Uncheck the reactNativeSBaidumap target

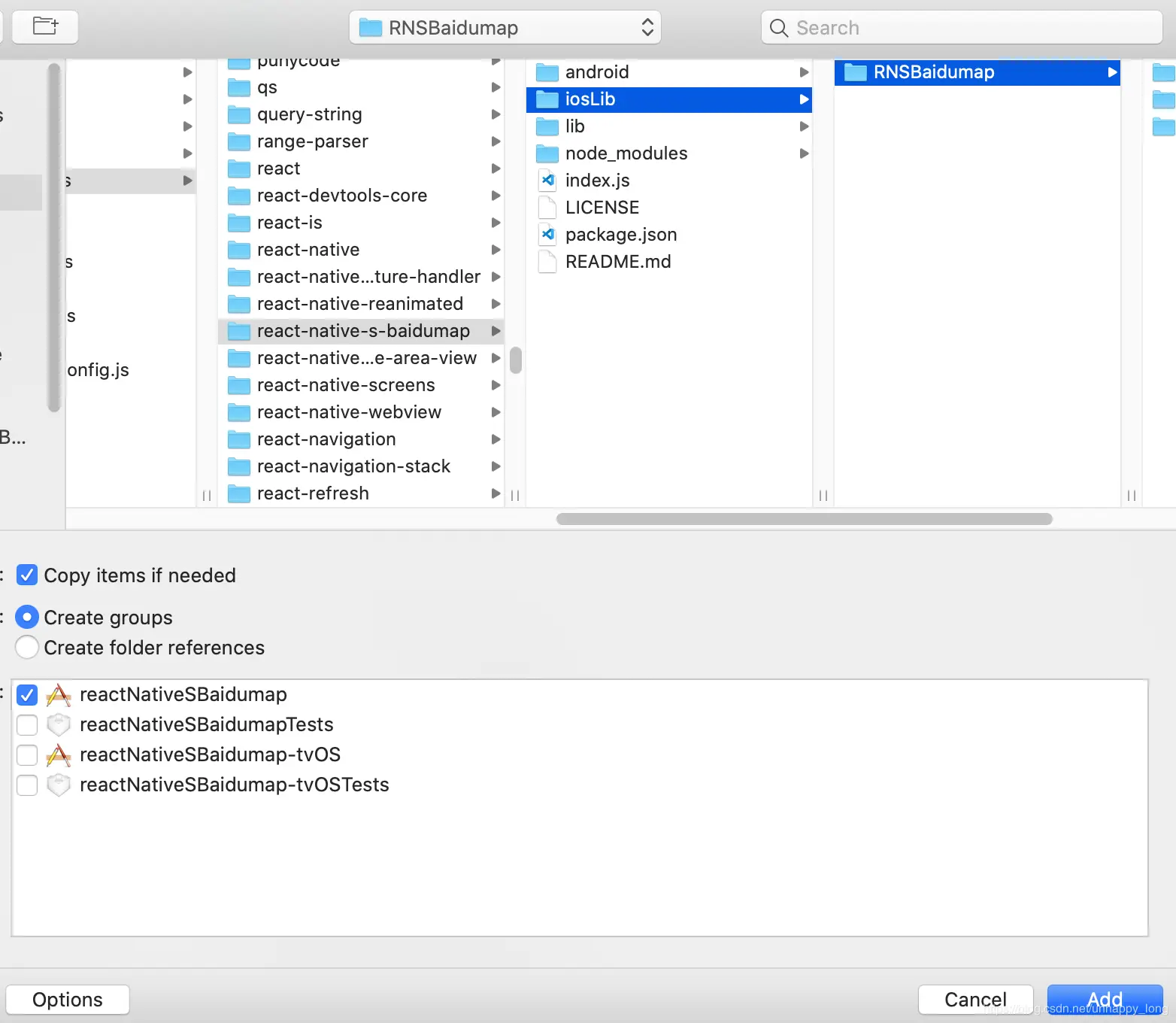(x=27, y=694)
